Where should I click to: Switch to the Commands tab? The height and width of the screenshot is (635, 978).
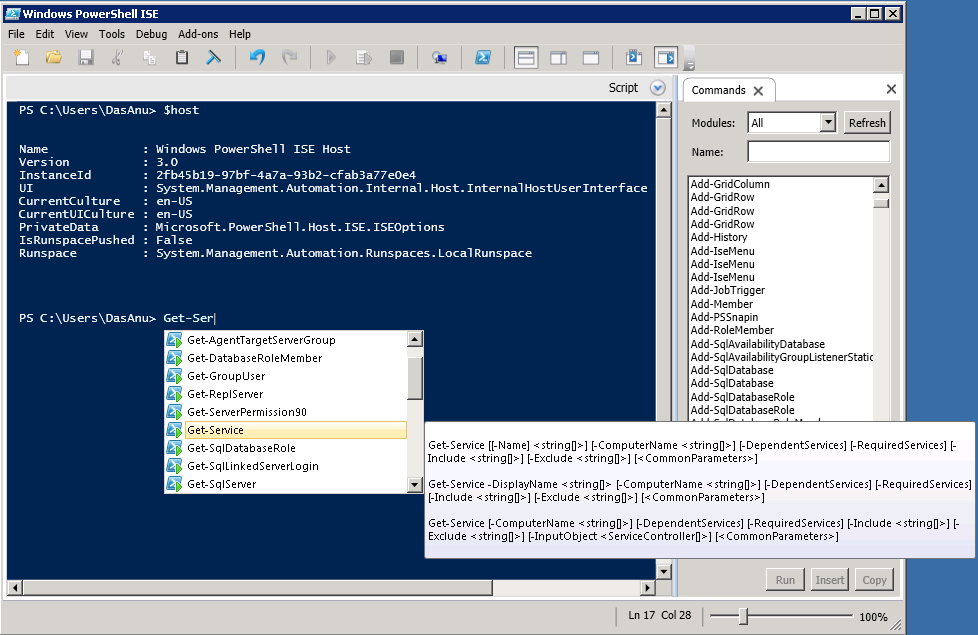[718, 90]
